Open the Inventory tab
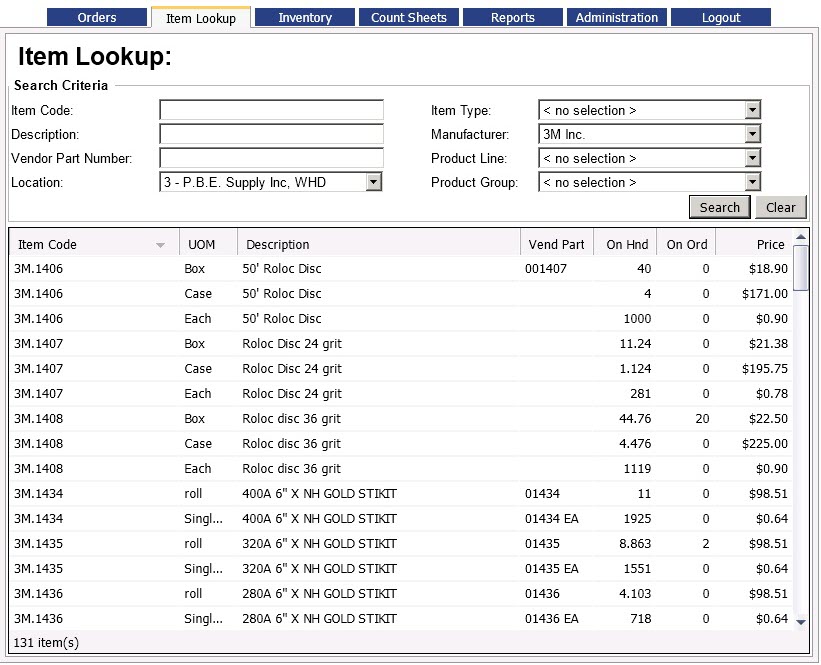This screenshot has height=665, width=821. coord(305,17)
